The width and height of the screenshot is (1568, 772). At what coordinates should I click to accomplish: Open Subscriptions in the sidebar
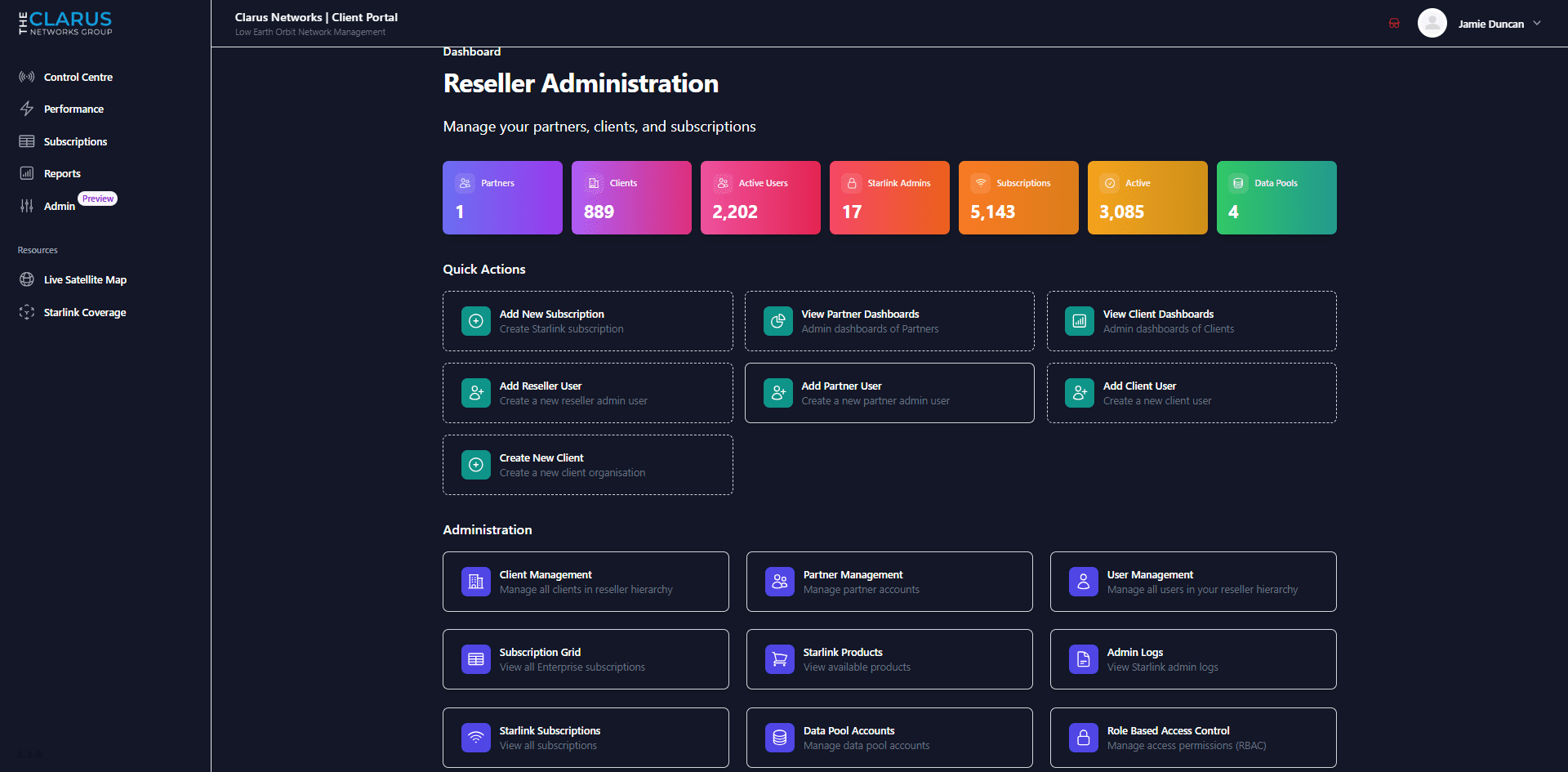75,141
